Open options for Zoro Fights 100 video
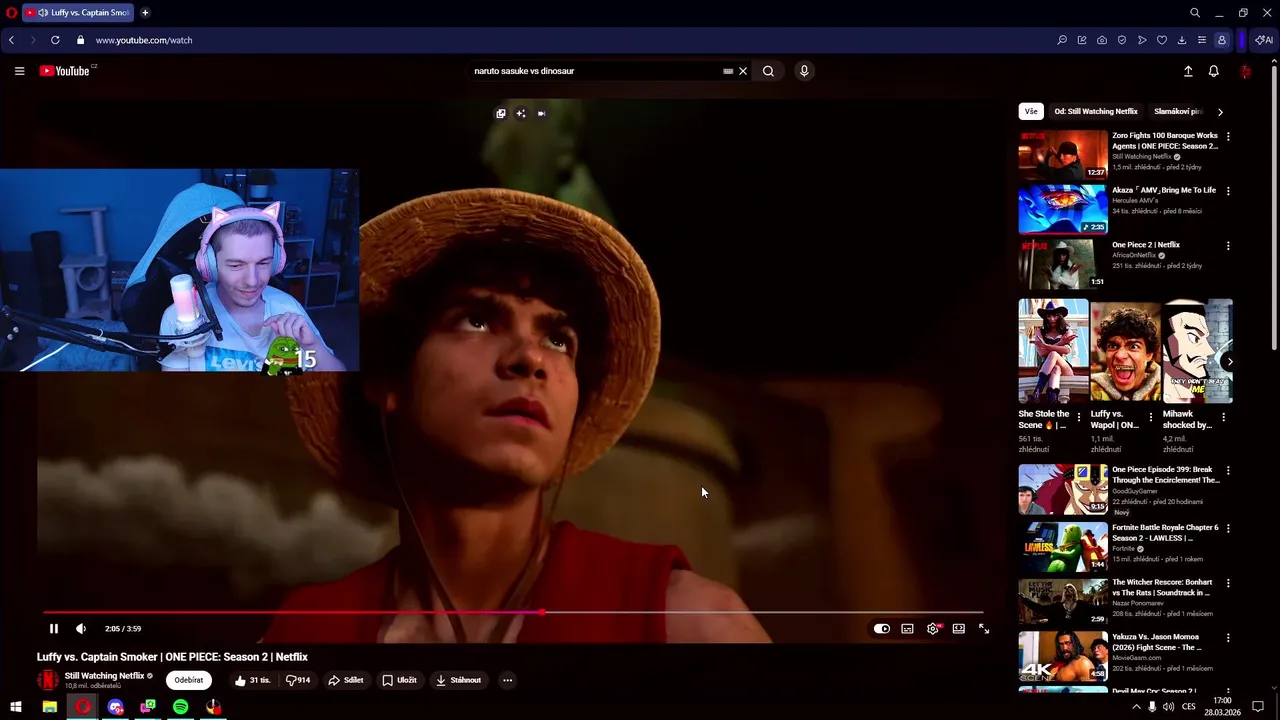 tap(1228, 136)
